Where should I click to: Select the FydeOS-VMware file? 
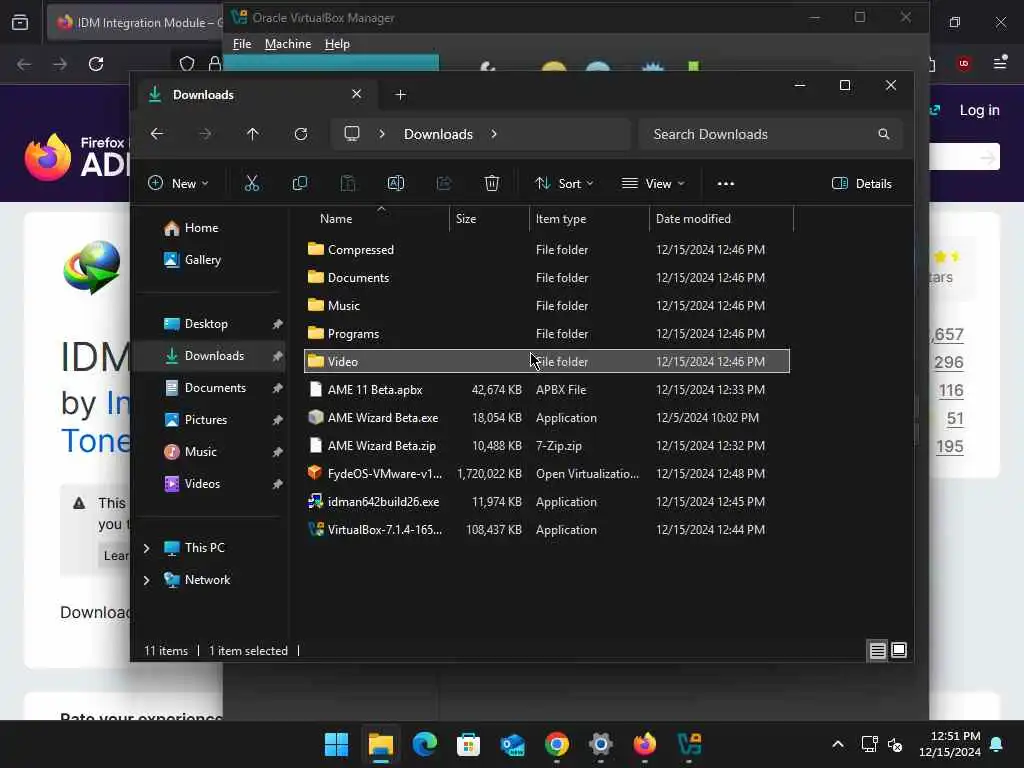coord(547,474)
